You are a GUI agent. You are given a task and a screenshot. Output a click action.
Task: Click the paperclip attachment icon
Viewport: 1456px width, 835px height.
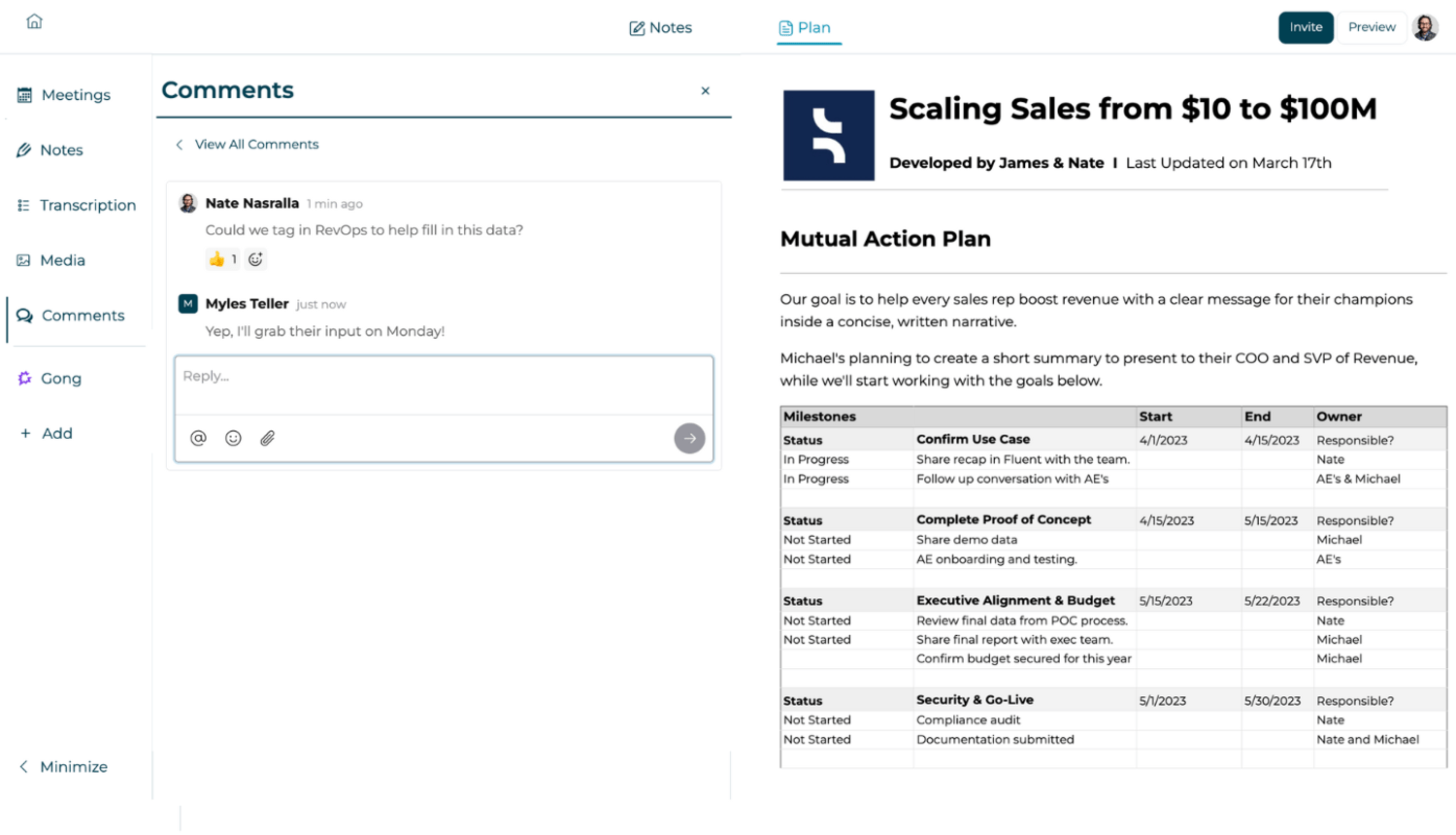coord(268,438)
